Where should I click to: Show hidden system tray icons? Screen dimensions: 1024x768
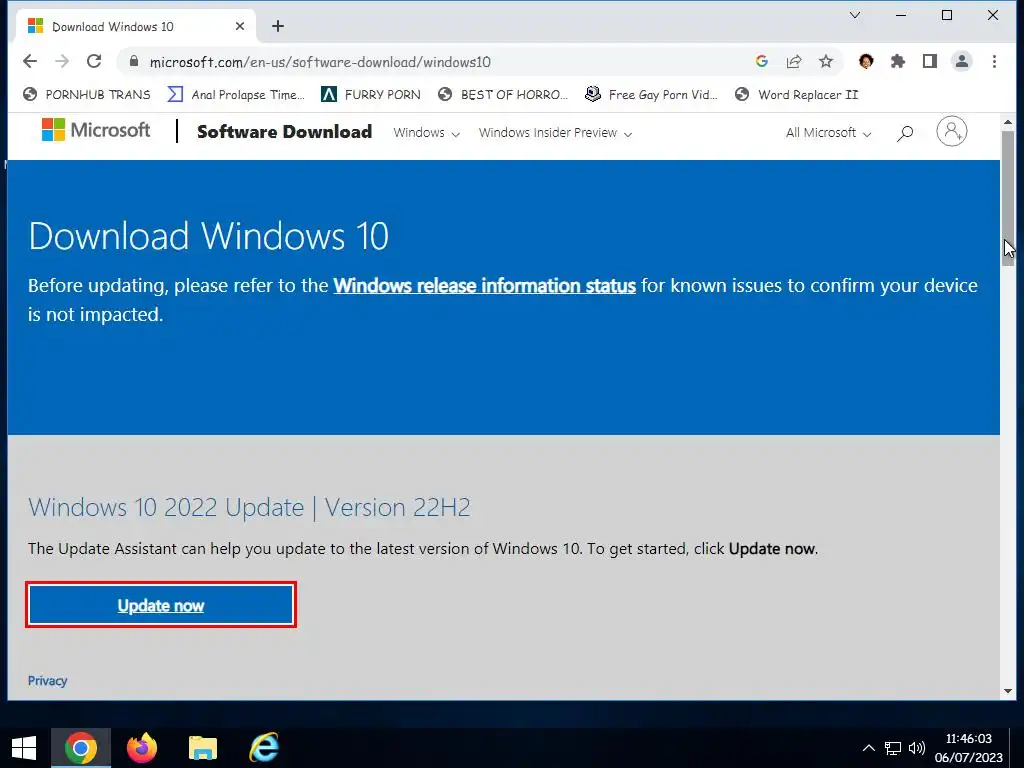click(x=869, y=748)
